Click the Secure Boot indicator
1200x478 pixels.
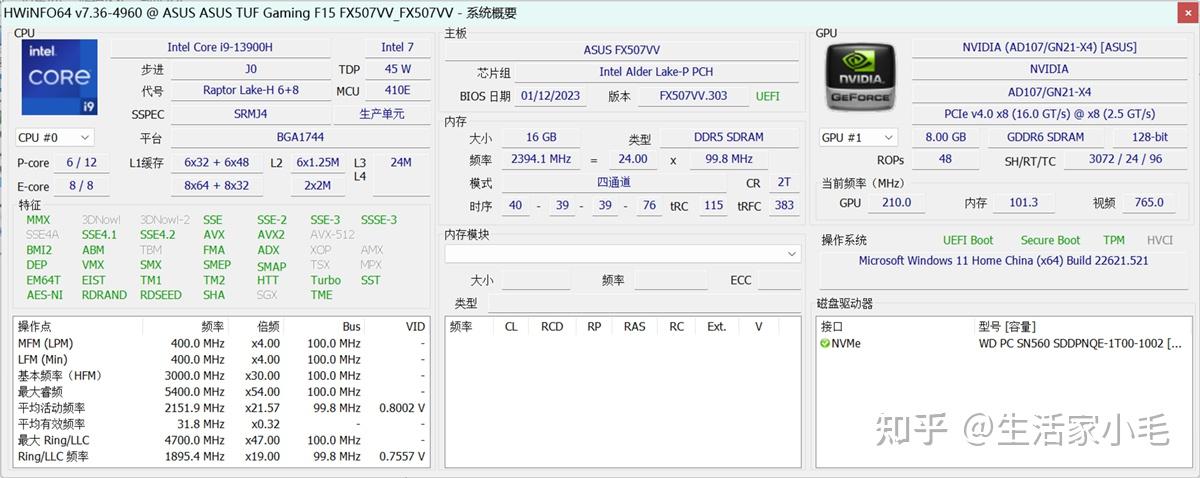click(x=1050, y=240)
